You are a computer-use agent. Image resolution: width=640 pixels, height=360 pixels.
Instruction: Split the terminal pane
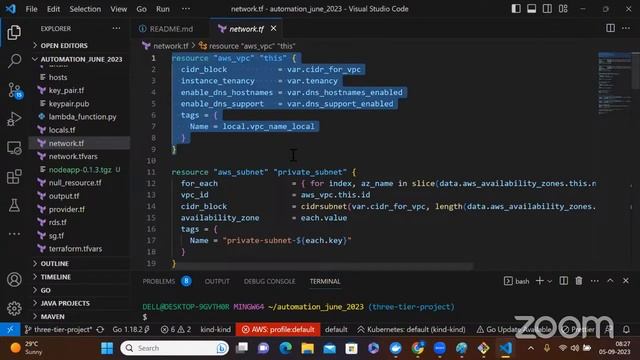pyautogui.click(x=564, y=281)
